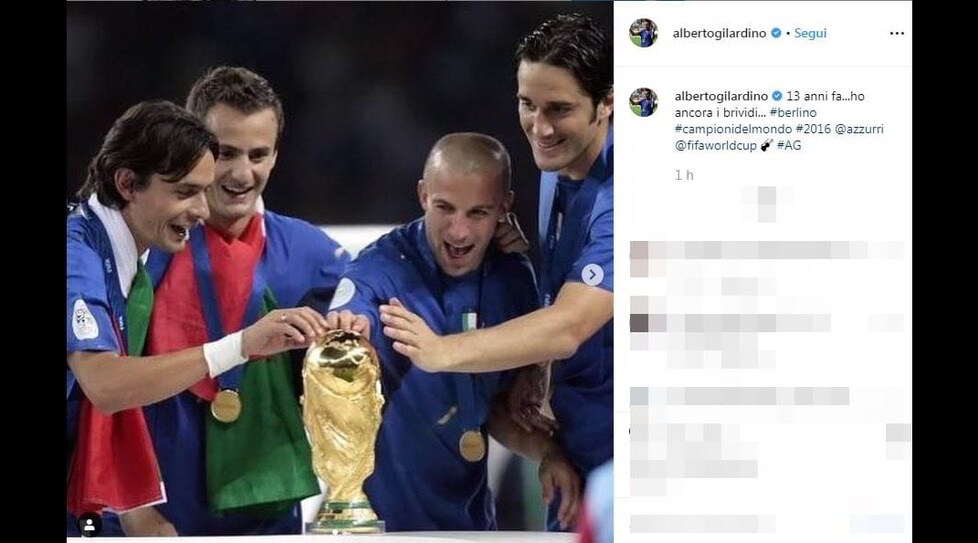Follow the account via Segui
Screen dimensions: 978x543
pos(810,33)
